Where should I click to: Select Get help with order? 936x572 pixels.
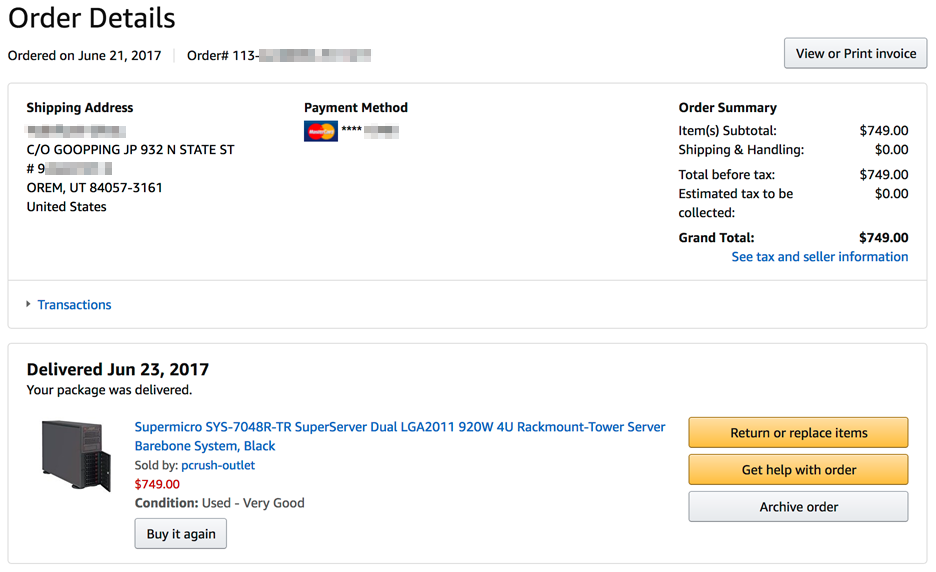click(798, 470)
